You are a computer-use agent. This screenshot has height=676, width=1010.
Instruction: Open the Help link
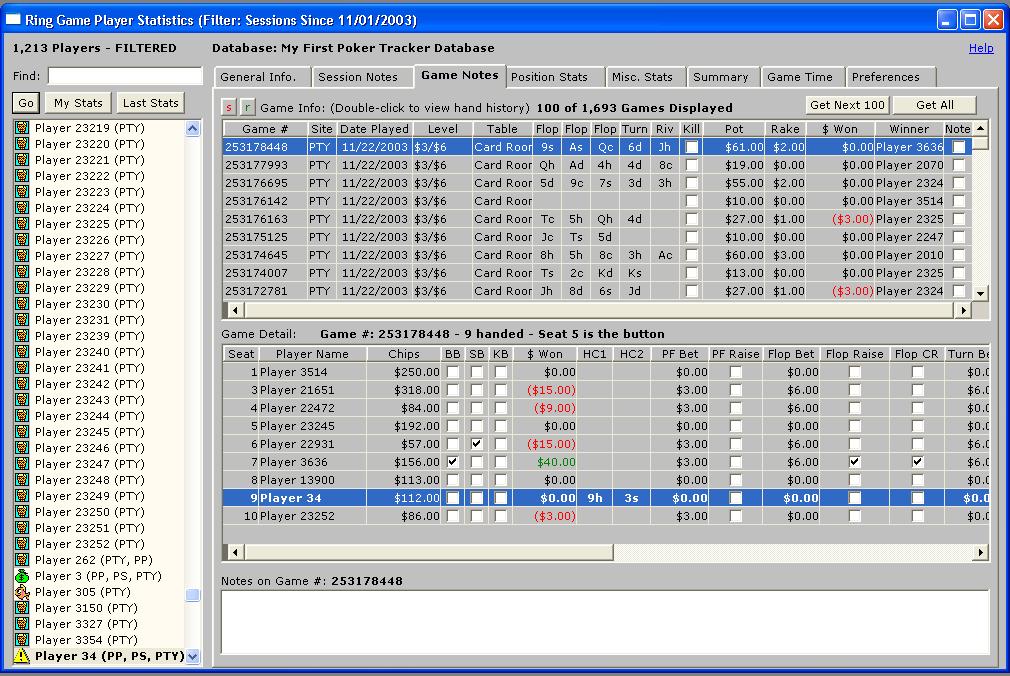tap(981, 48)
